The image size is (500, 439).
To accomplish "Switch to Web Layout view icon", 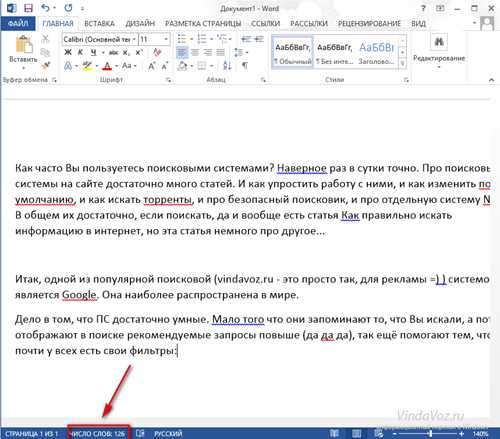I will click(379, 433).
